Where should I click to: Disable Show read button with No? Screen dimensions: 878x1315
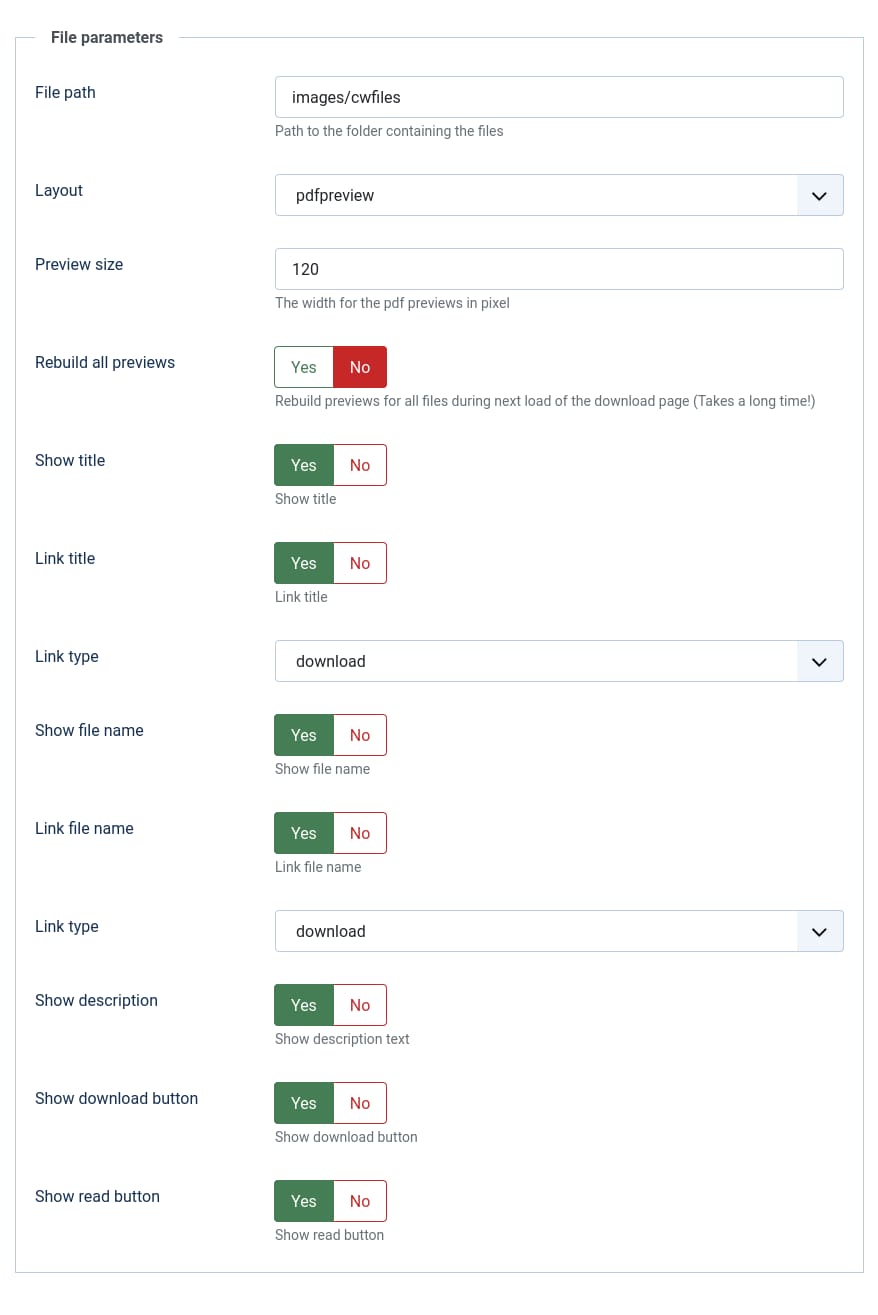coord(360,1201)
